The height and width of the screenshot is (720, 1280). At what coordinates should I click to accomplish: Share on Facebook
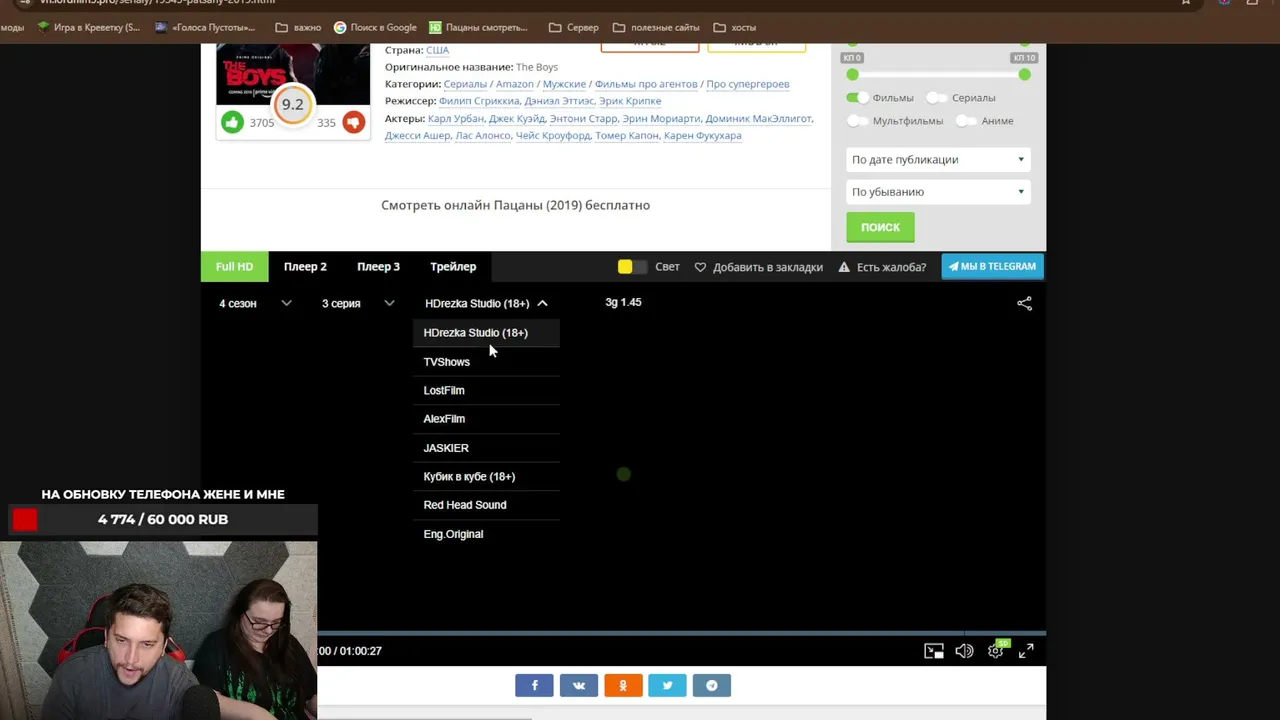(x=534, y=685)
